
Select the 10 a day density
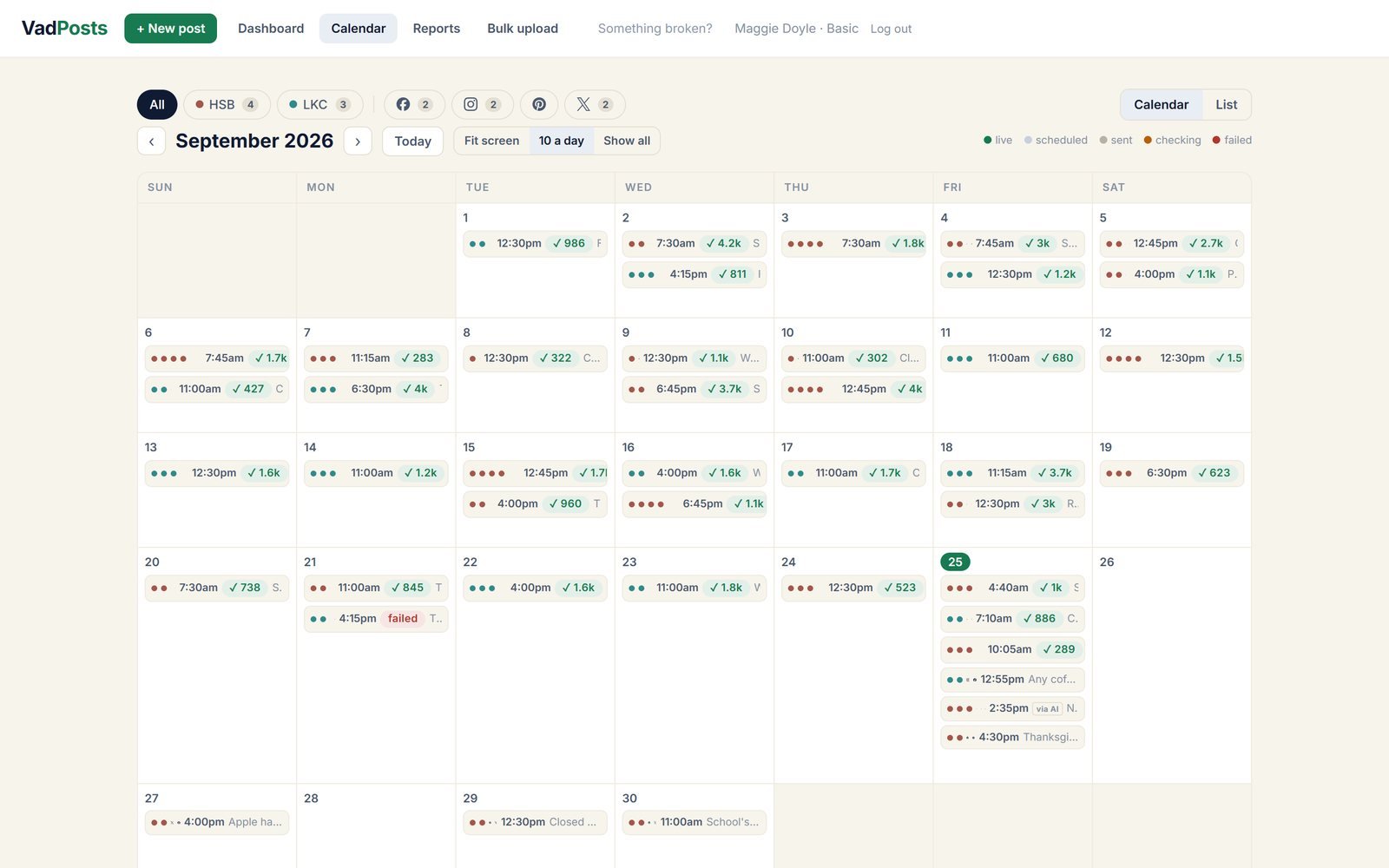click(x=562, y=141)
